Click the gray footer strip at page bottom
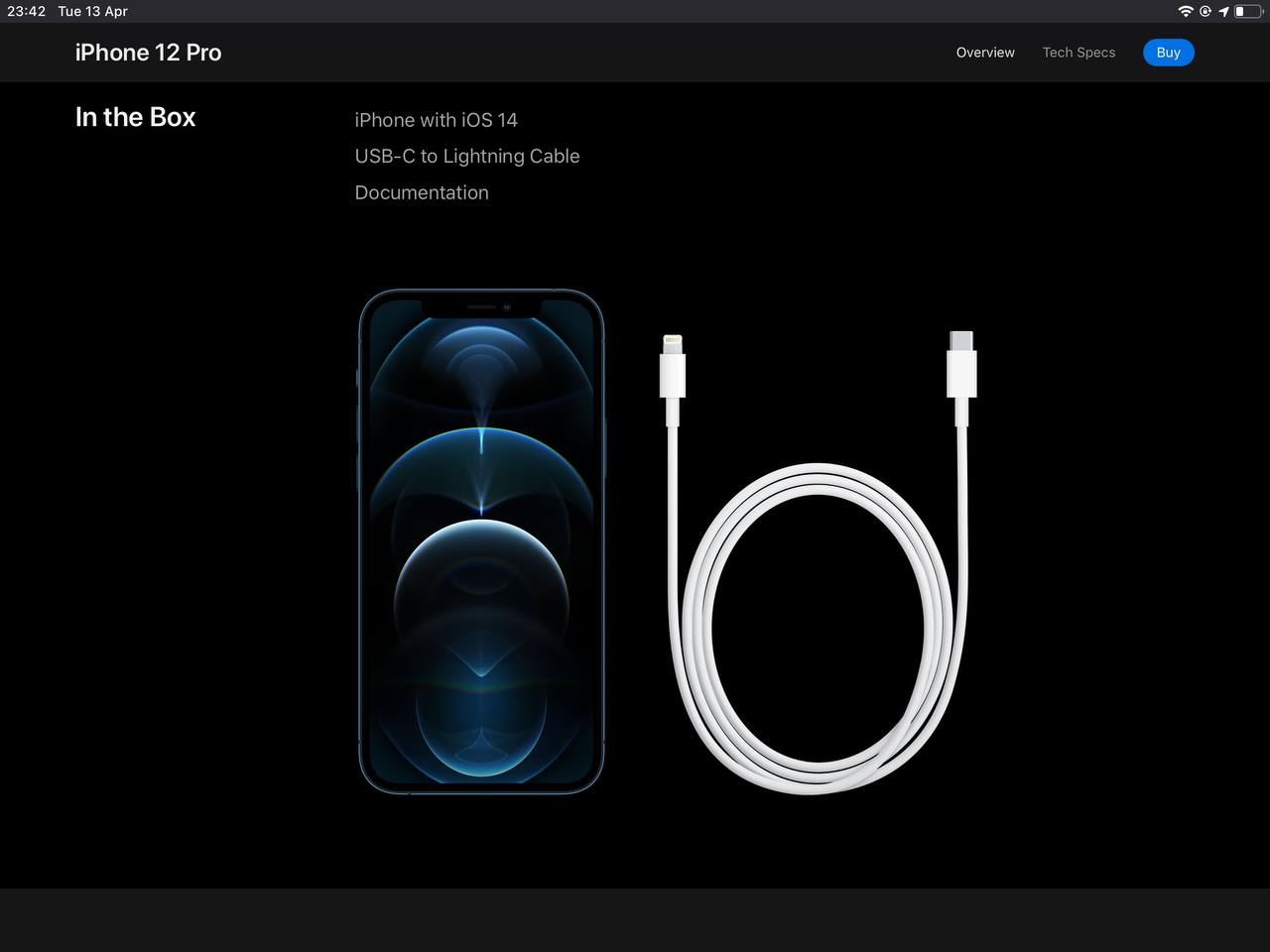Viewport: 1270px width, 952px height. point(635,920)
